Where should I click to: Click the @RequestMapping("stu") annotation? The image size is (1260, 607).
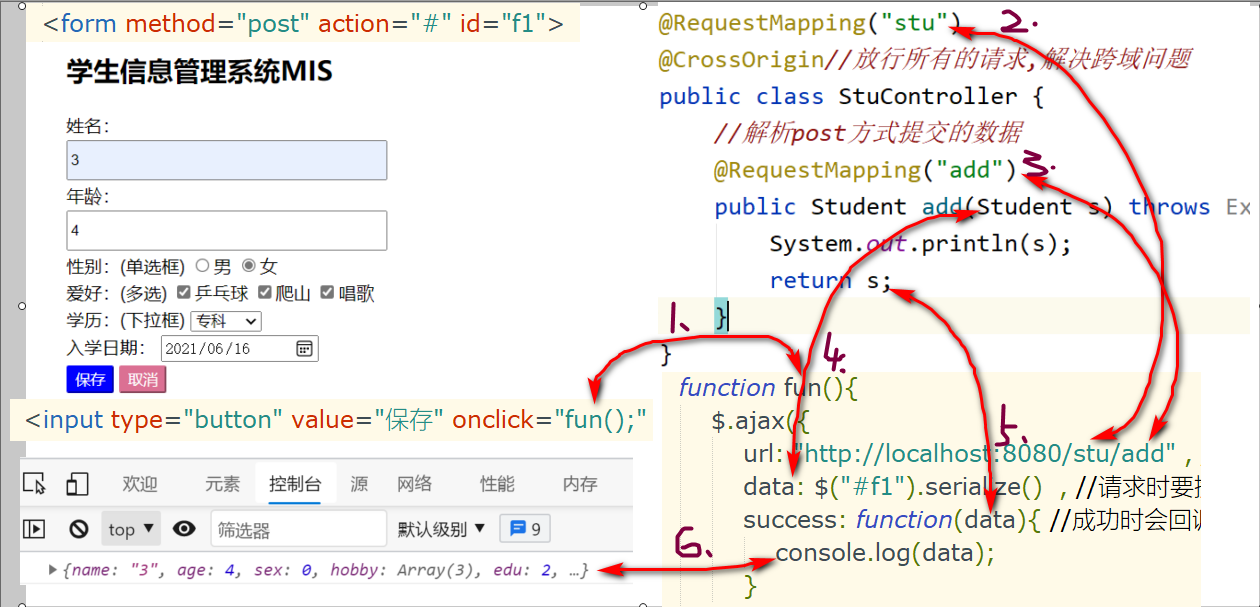pyautogui.click(x=810, y=22)
